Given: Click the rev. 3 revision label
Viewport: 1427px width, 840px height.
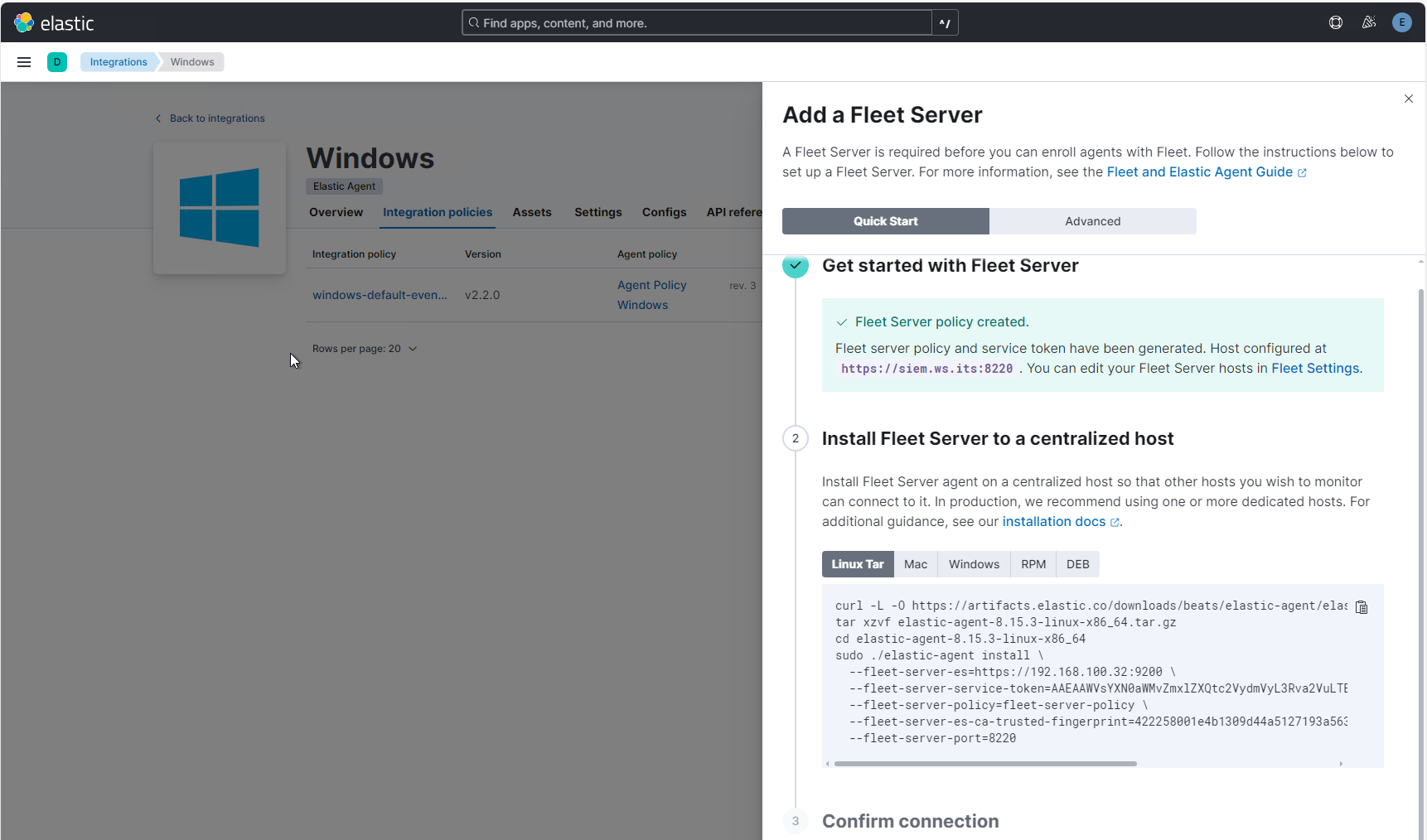Looking at the screenshot, I should click(x=743, y=286).
